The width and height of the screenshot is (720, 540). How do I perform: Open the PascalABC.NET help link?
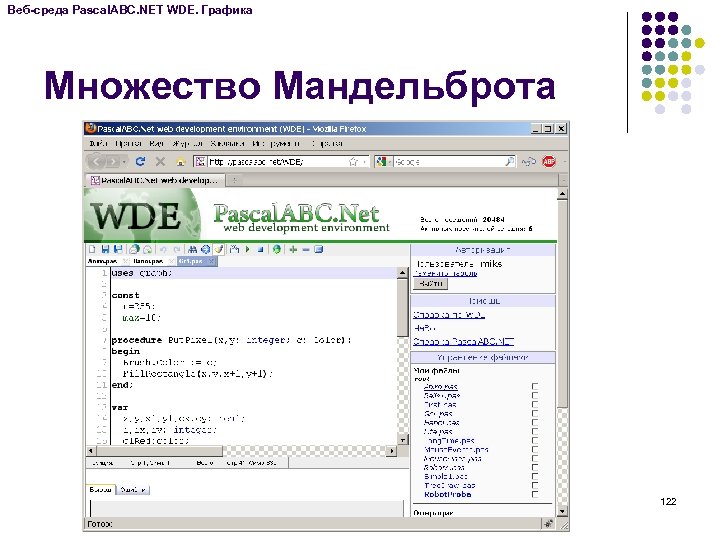coord(463,342)
